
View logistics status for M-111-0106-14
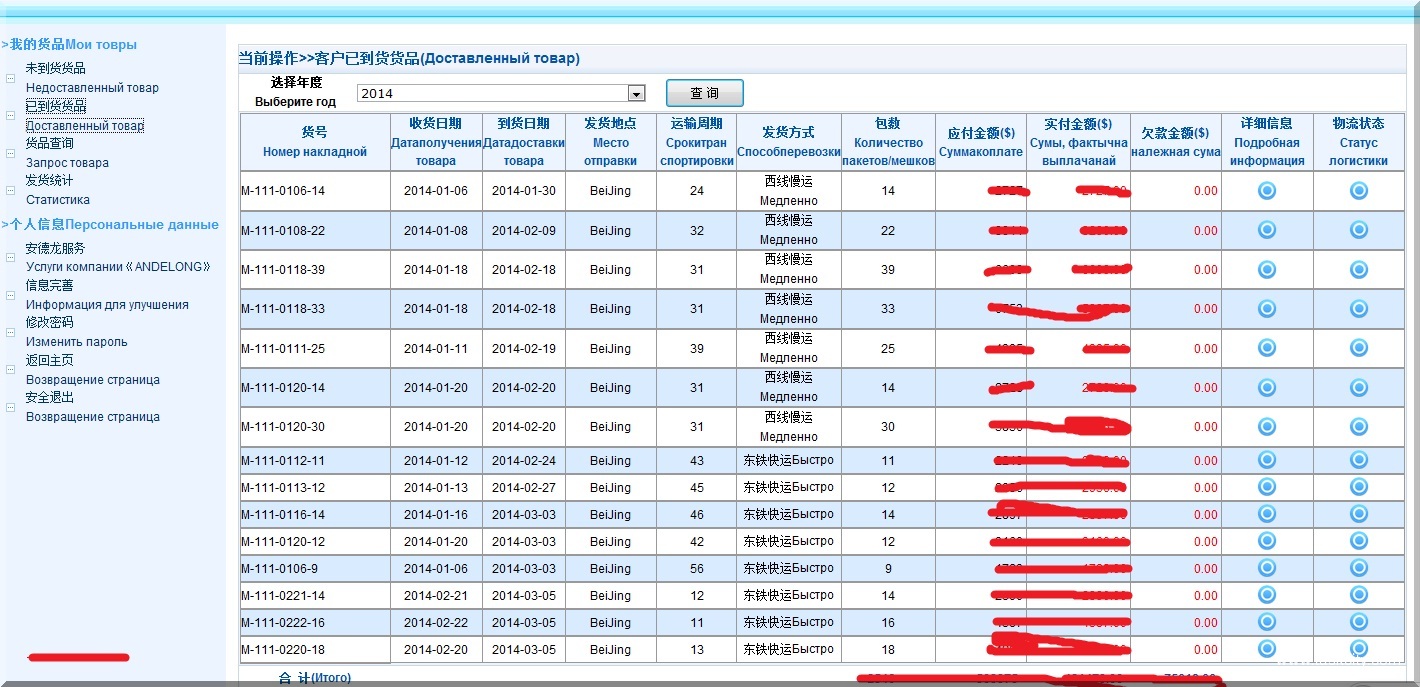click(1358, 191)
